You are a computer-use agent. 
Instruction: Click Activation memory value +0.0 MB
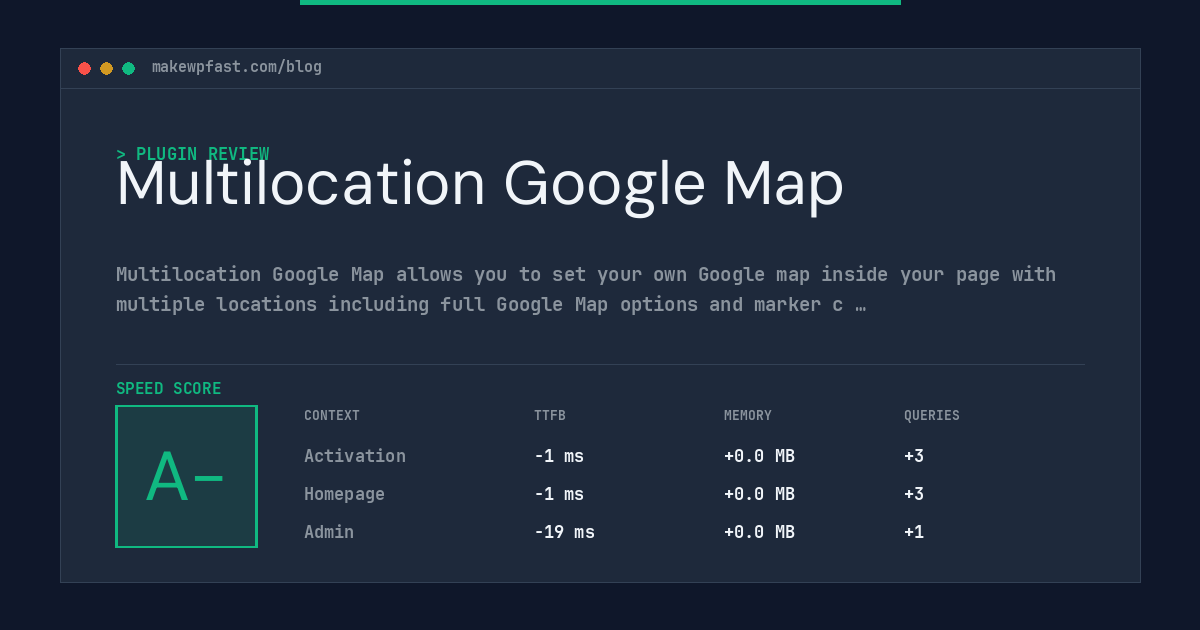759,456
